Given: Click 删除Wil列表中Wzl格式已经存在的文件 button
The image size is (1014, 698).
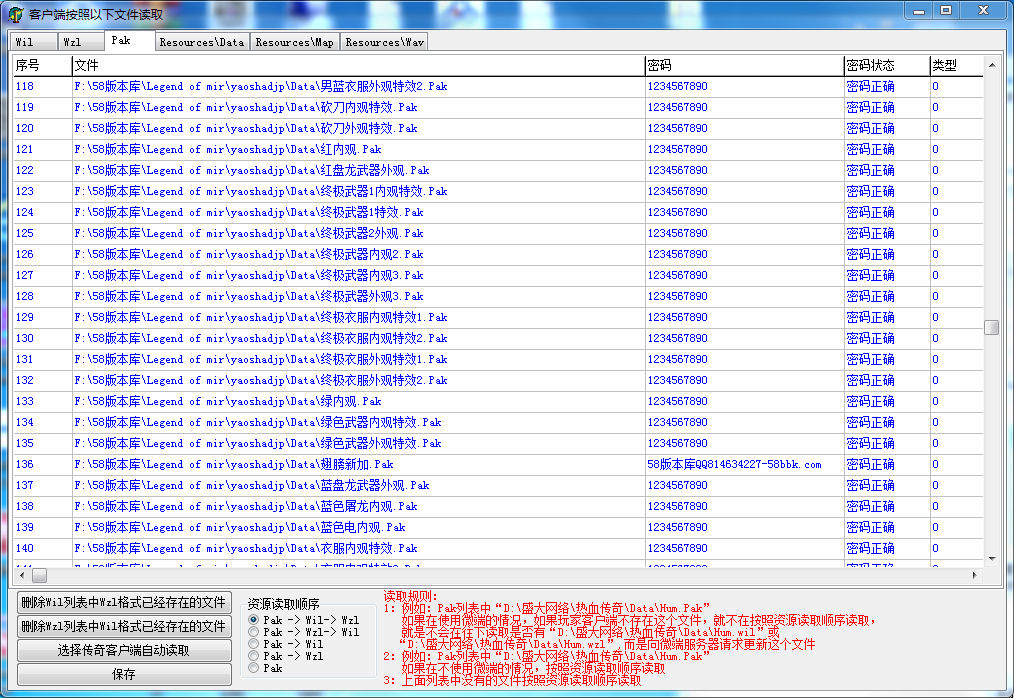Looking at the screenshot, I should (124, 602).
